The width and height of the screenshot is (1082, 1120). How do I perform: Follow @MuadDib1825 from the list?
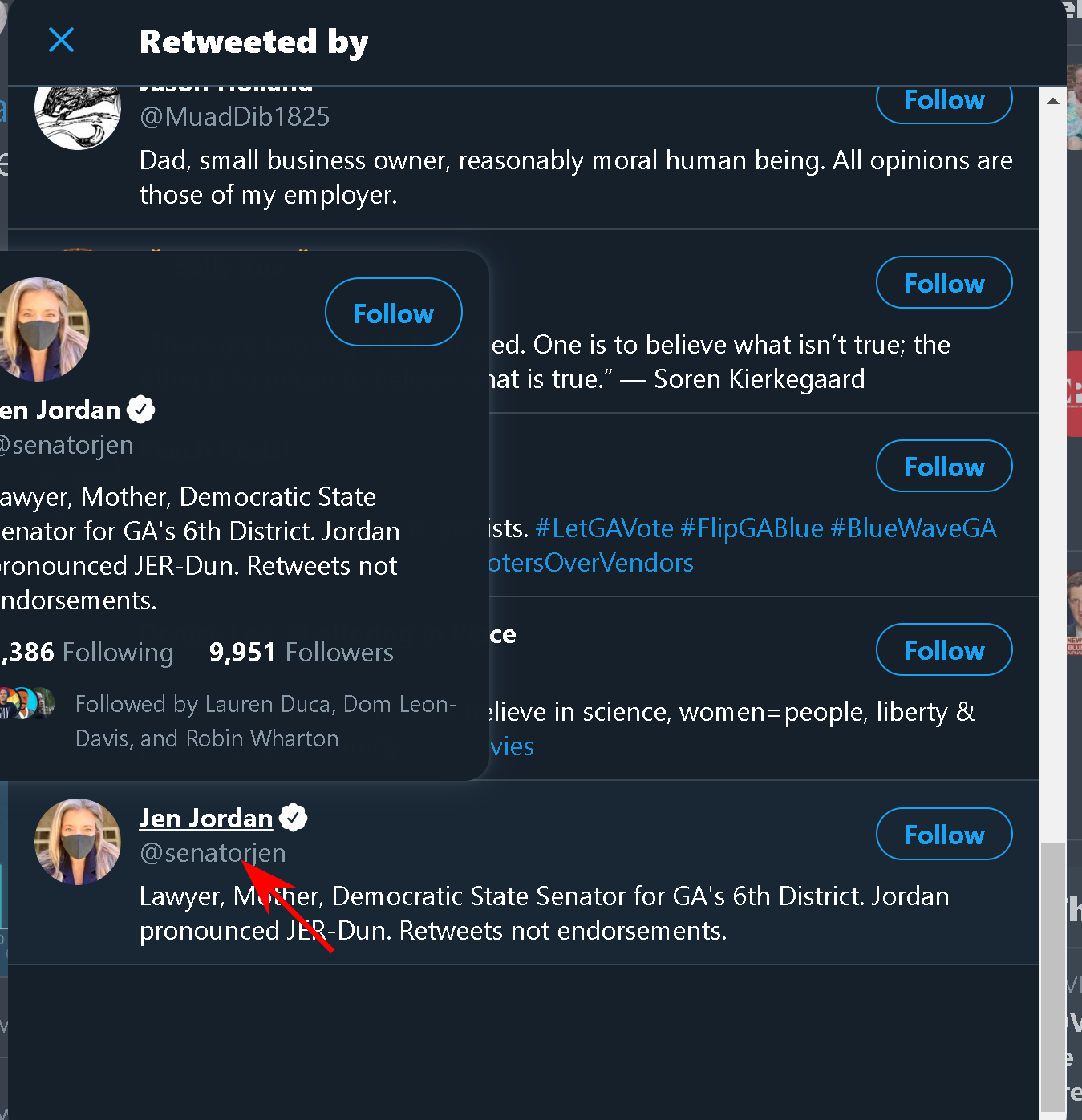coord(943,101)
